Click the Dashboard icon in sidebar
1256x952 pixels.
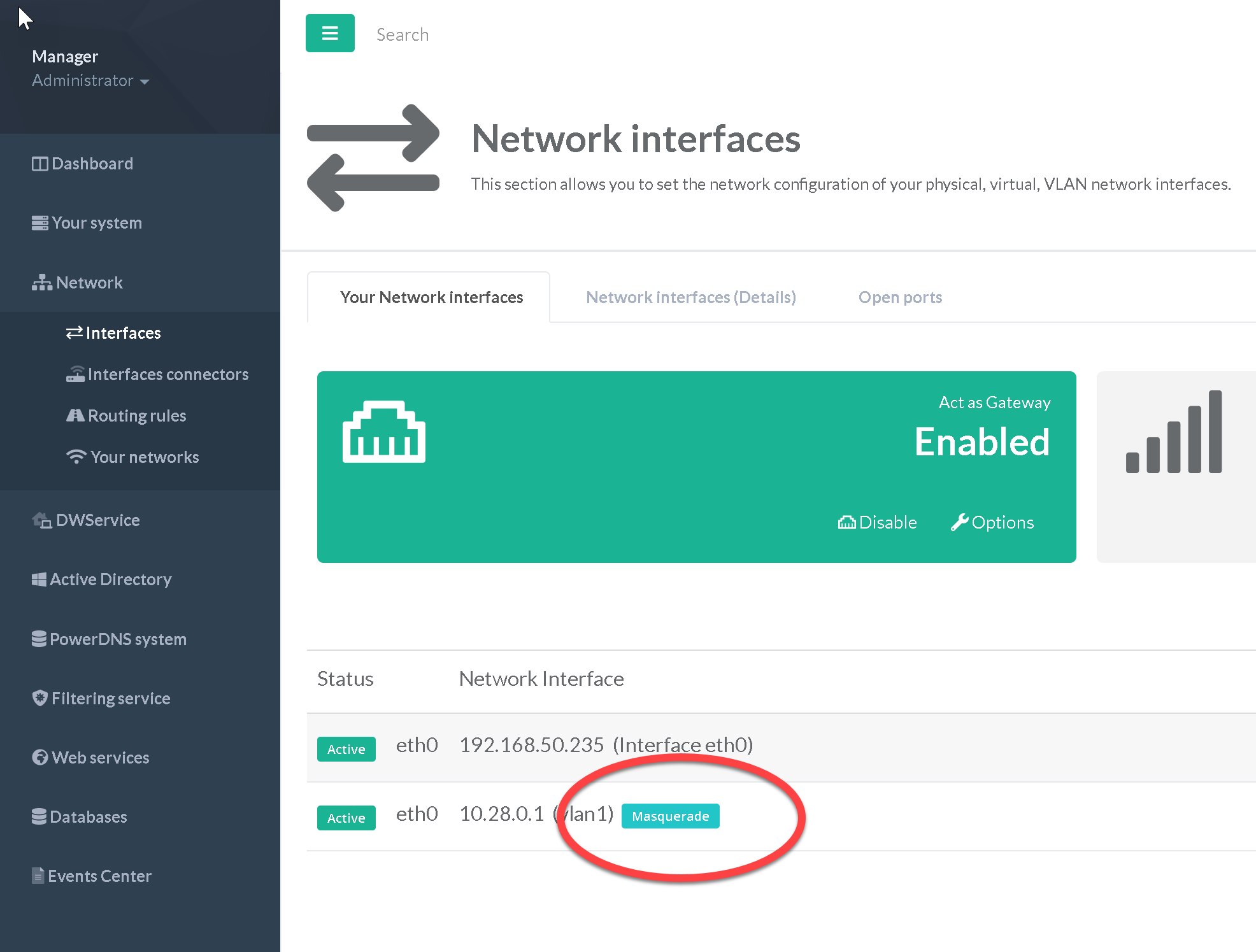[x=39, y=164]
